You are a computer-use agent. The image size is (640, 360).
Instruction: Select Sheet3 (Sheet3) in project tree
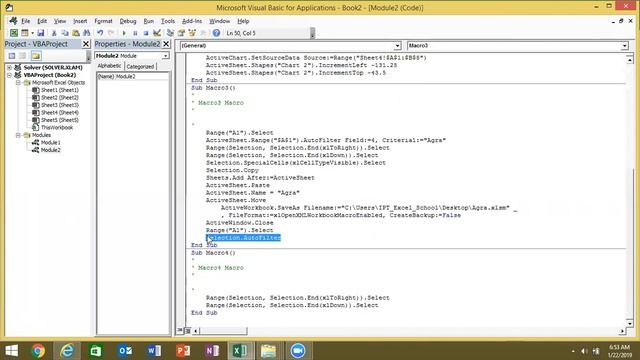pyautogui.click(x=60, y=105)
